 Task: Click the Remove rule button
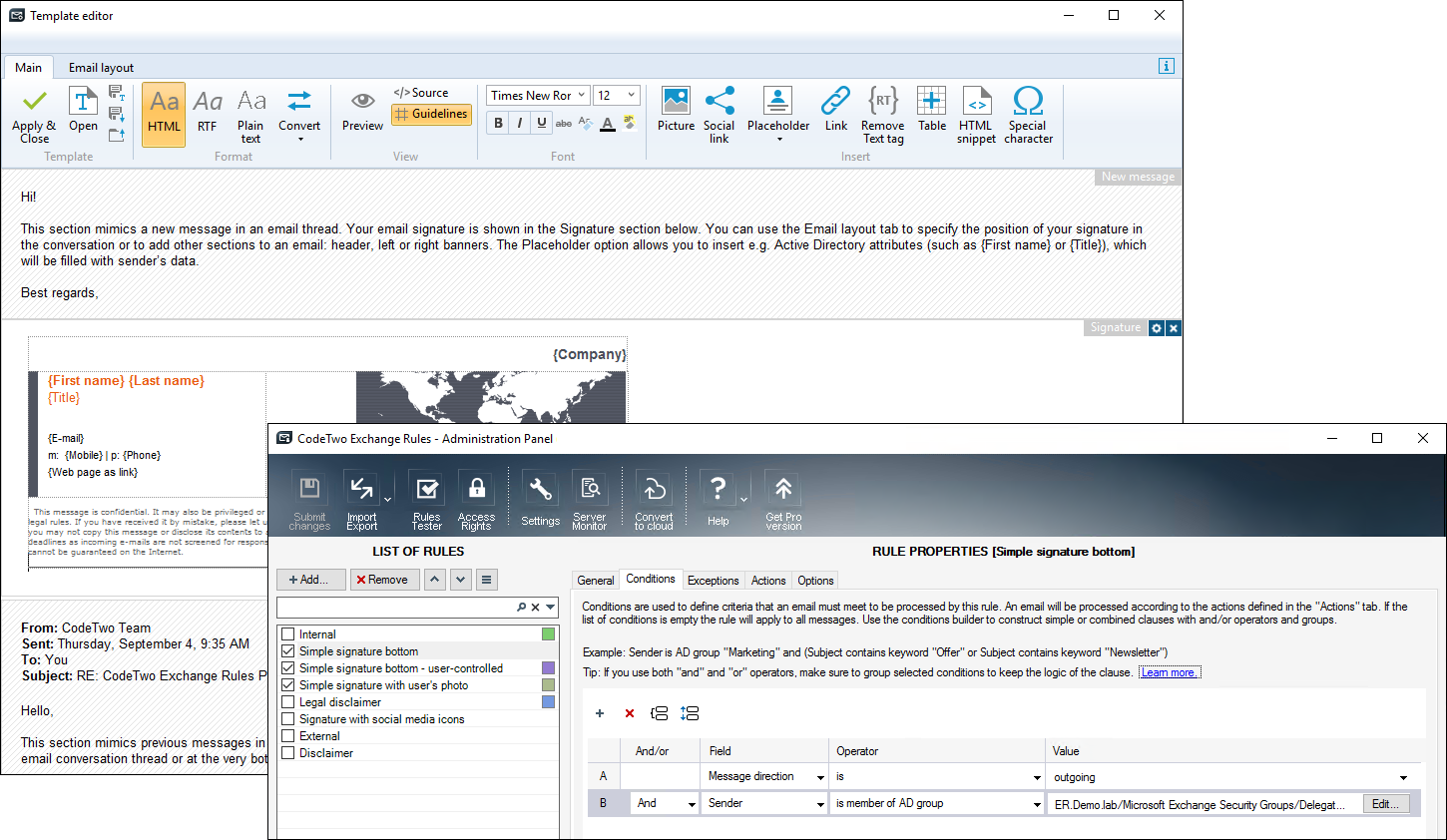coord(385,580)
